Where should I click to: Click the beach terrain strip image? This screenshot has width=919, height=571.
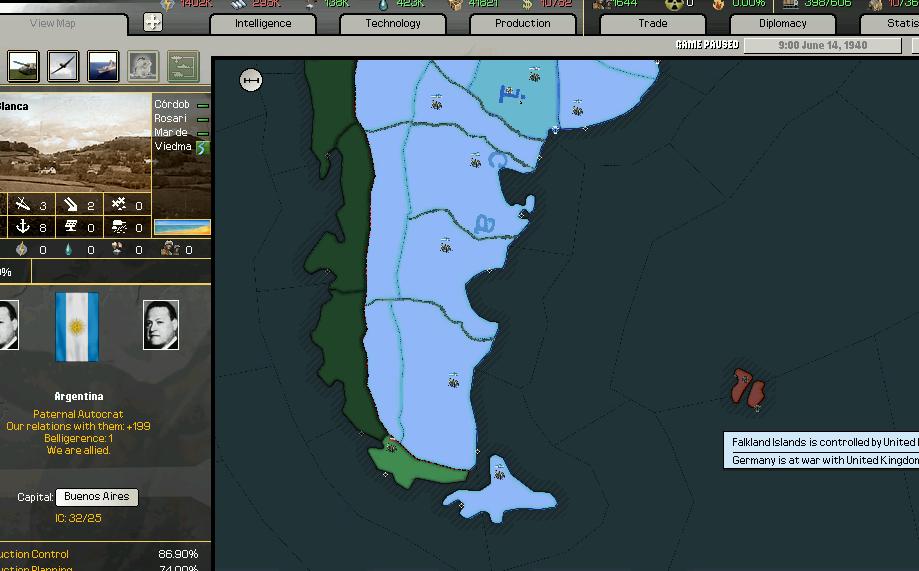point(182,227)
